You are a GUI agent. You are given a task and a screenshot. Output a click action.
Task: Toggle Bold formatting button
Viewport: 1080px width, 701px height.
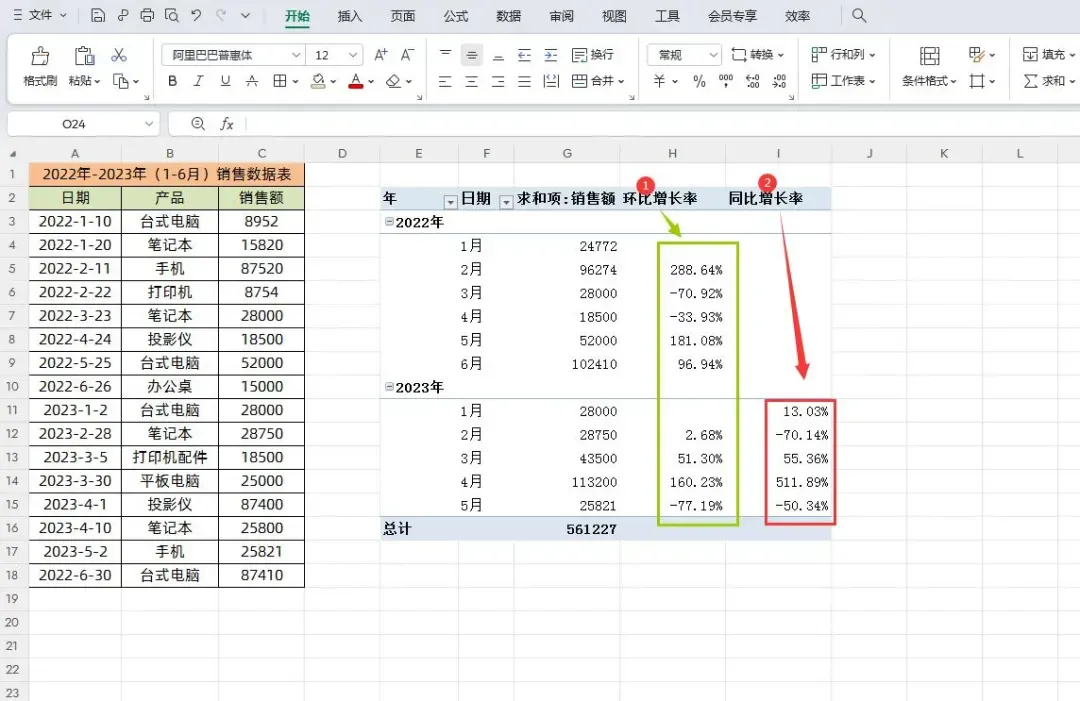[x=172, y=81]
